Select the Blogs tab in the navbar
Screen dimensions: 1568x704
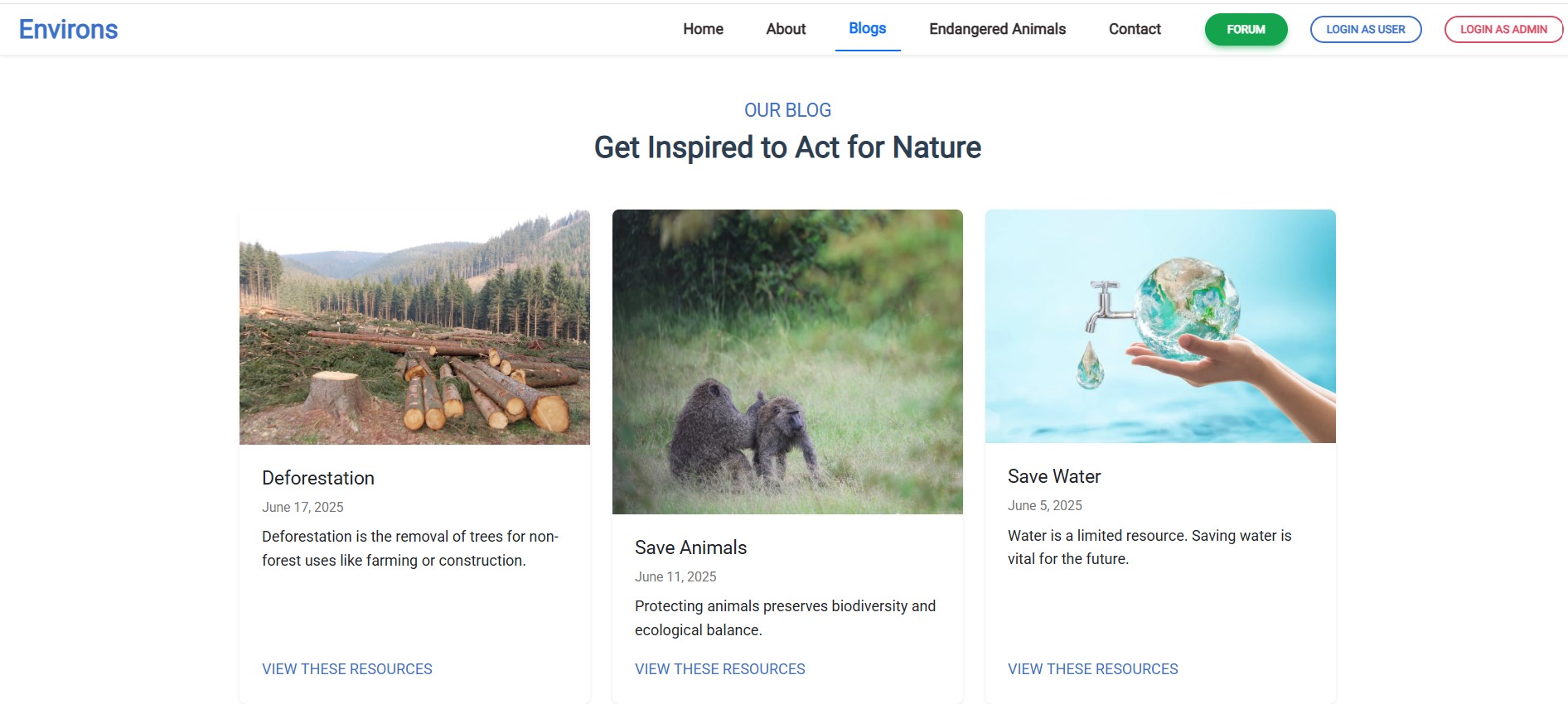click(867, 29)
